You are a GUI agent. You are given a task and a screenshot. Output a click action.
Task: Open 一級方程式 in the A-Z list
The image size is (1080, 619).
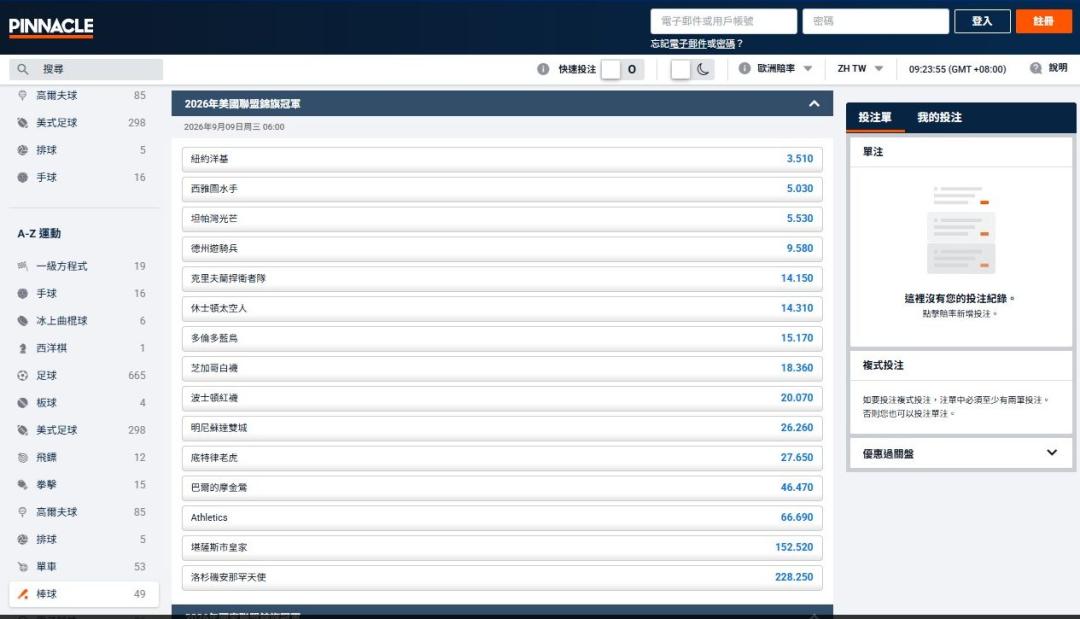84,266
